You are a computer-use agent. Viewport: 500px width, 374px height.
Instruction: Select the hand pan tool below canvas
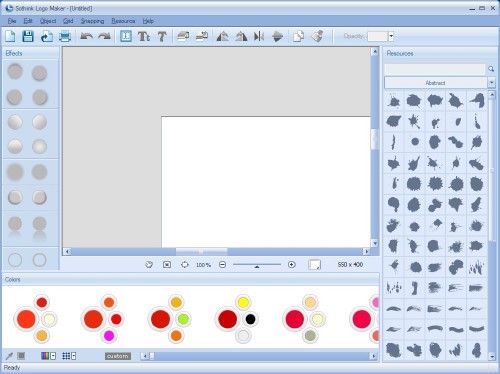click(149, 265)
